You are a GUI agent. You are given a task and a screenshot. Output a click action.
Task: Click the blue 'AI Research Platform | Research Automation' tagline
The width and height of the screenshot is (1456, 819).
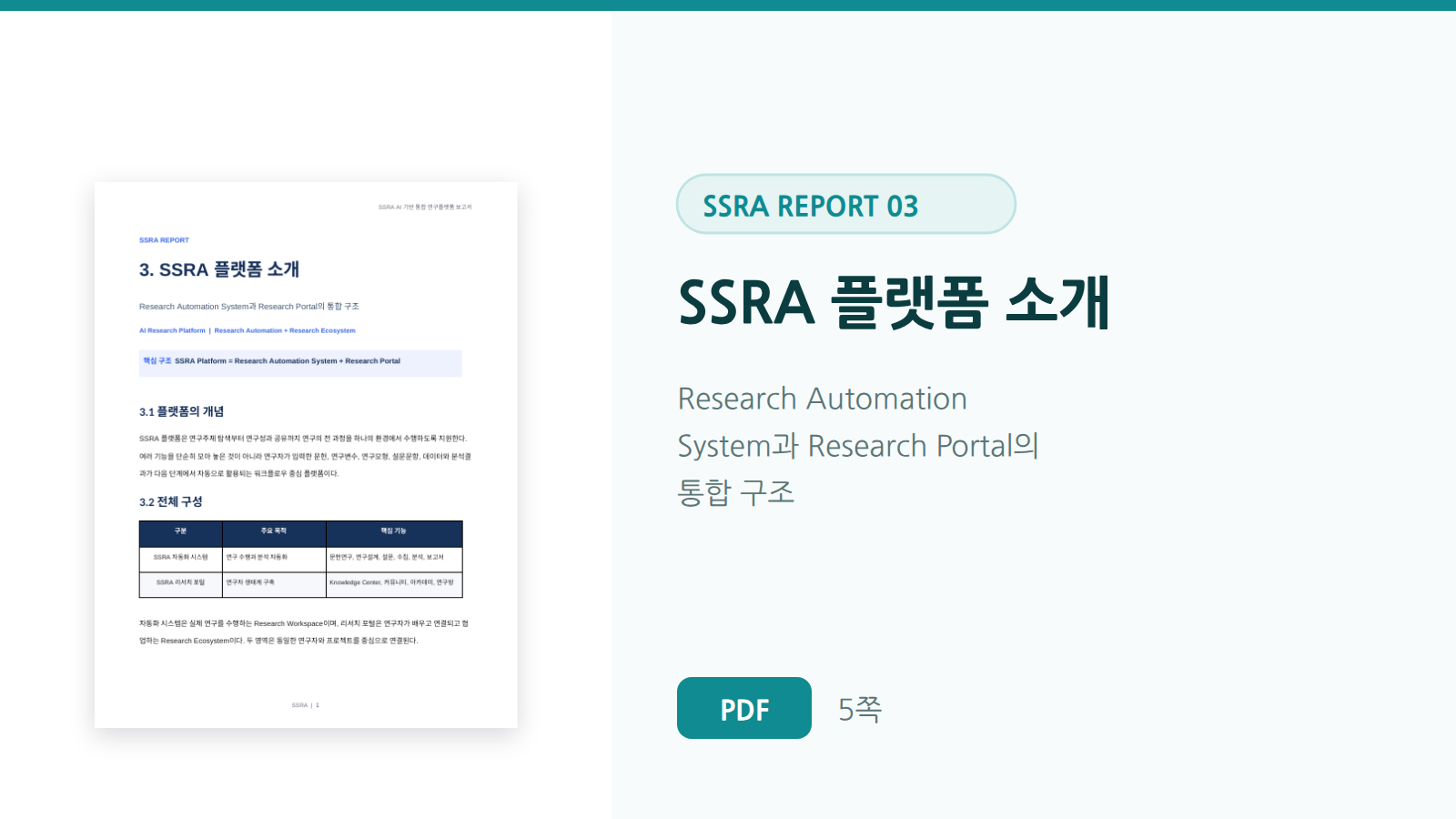(x=248, y=330)
